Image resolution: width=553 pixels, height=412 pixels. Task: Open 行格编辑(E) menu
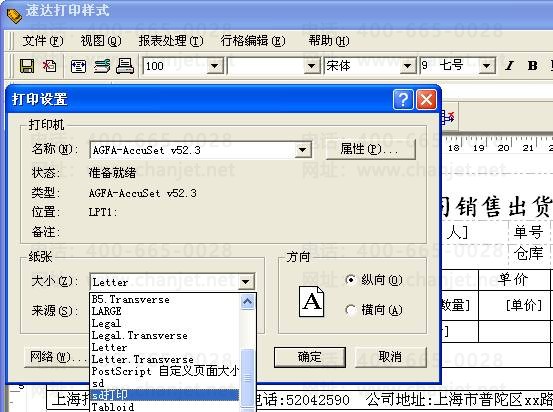coord(253,41)
